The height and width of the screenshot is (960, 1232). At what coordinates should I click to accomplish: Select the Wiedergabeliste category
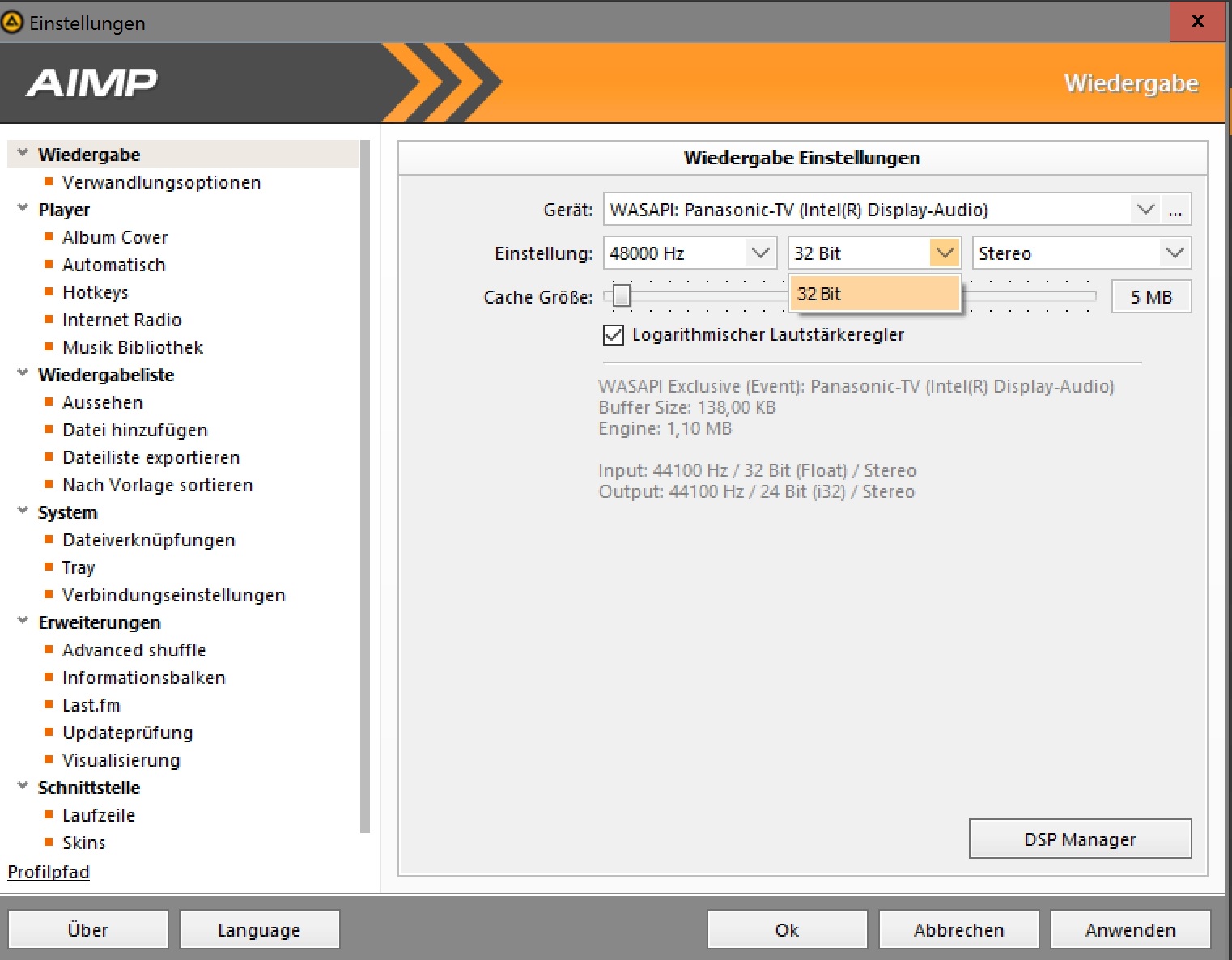click(x=106, y=375)
